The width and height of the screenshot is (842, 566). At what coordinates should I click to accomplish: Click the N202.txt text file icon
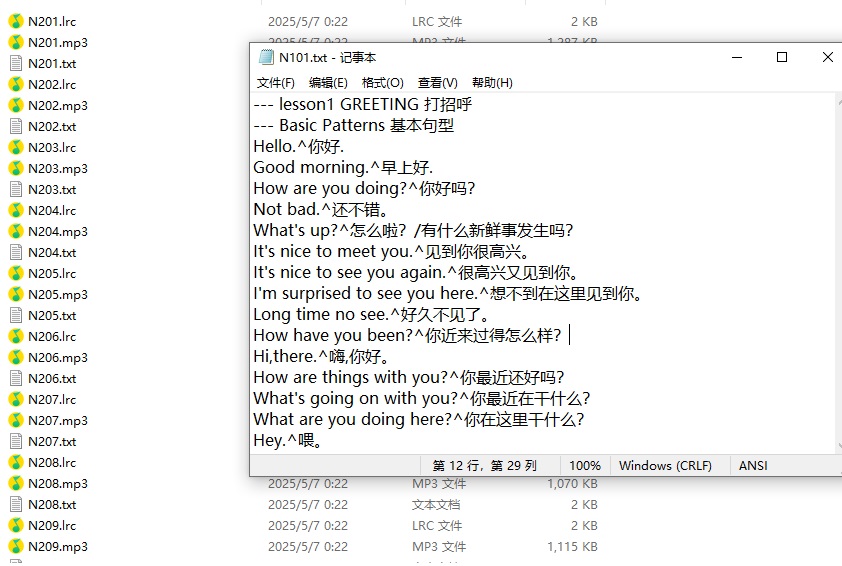15,126
